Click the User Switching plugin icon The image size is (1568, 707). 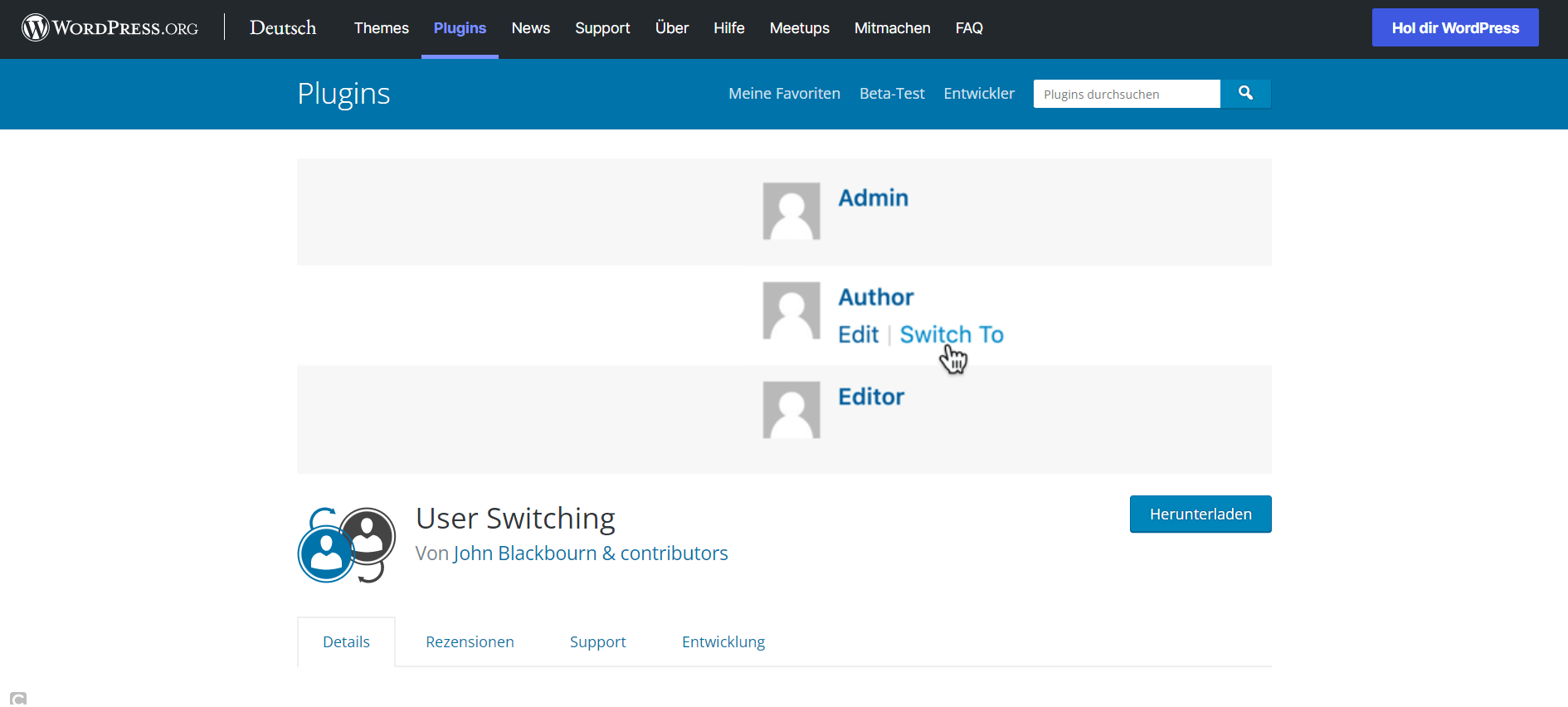(347, 545)
